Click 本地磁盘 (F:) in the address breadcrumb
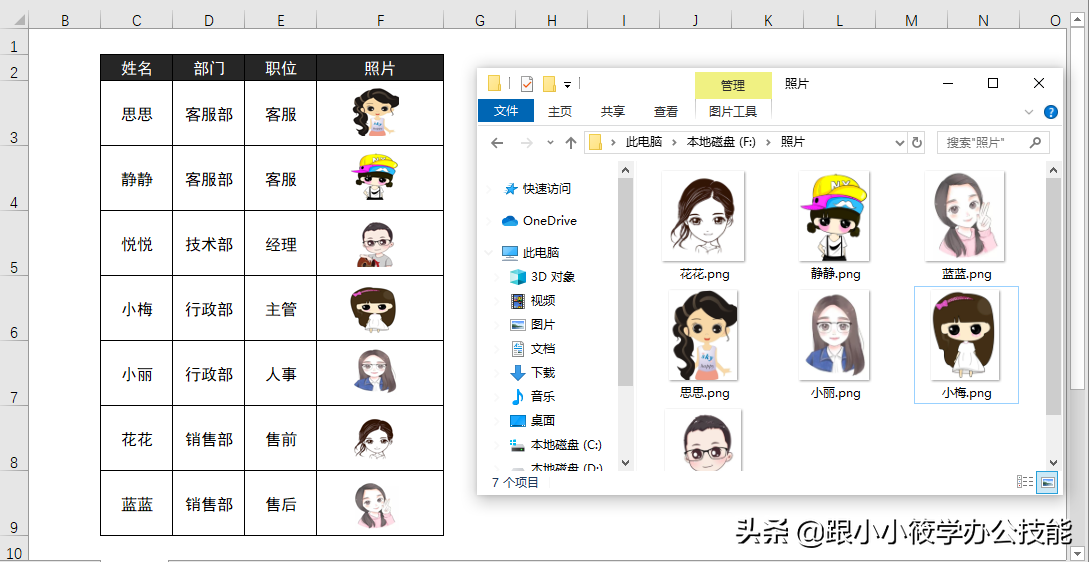The height and width of the screenshot is (562, 1089). (x=721, y=142)
